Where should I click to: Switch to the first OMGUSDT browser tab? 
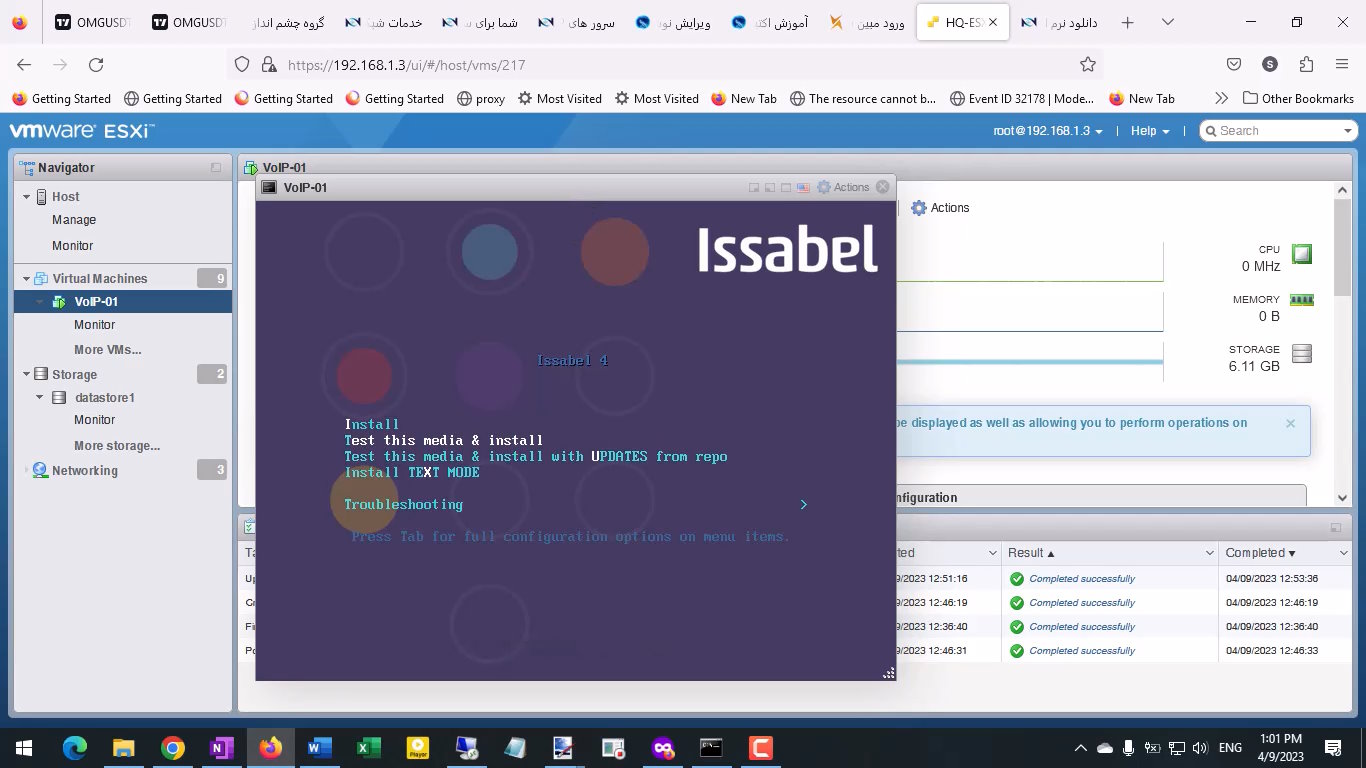tap(91, 22)
